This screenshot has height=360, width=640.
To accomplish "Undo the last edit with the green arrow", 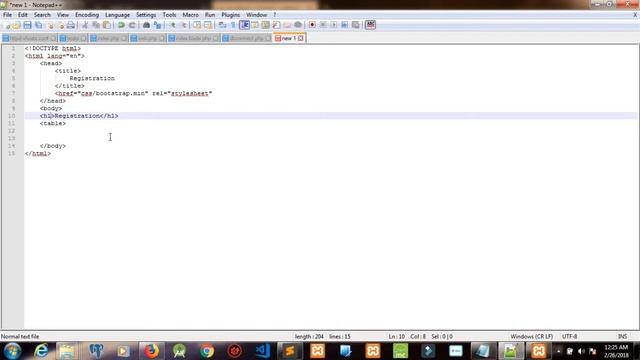I will pyautogui.click(x=121, y=25).
